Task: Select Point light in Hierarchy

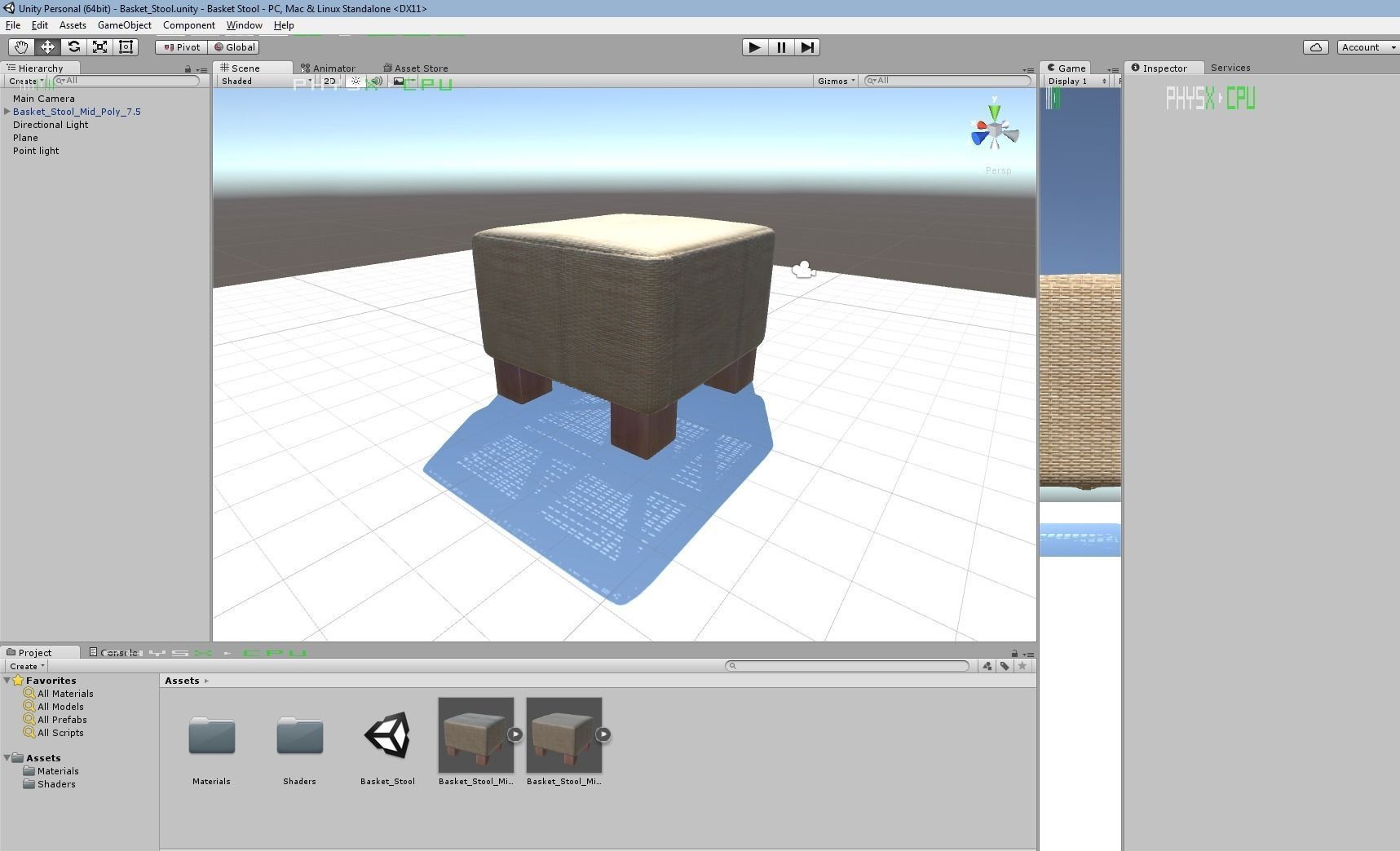Action: [36, 151]
